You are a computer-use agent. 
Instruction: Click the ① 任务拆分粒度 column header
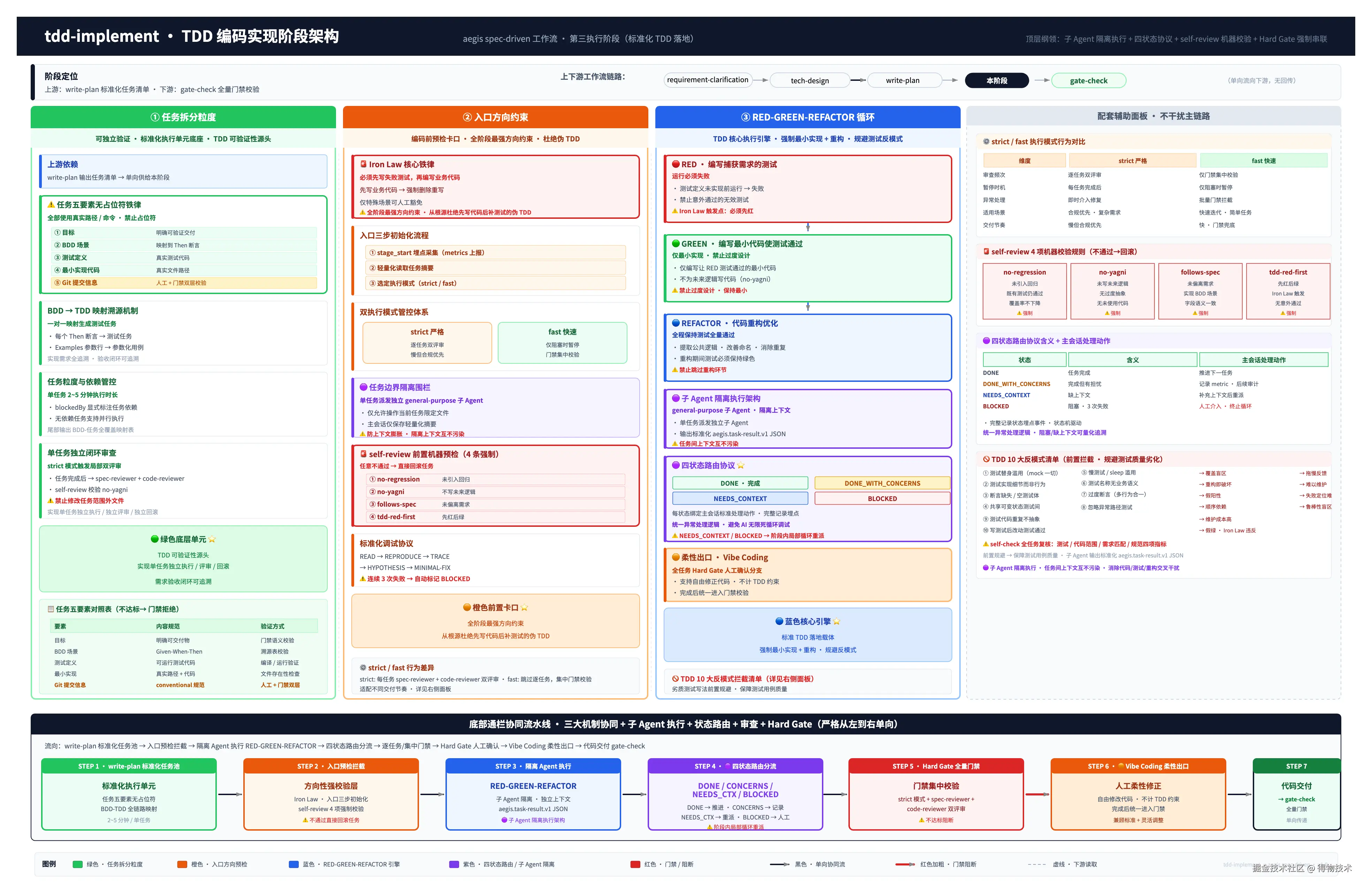point(183,117)
